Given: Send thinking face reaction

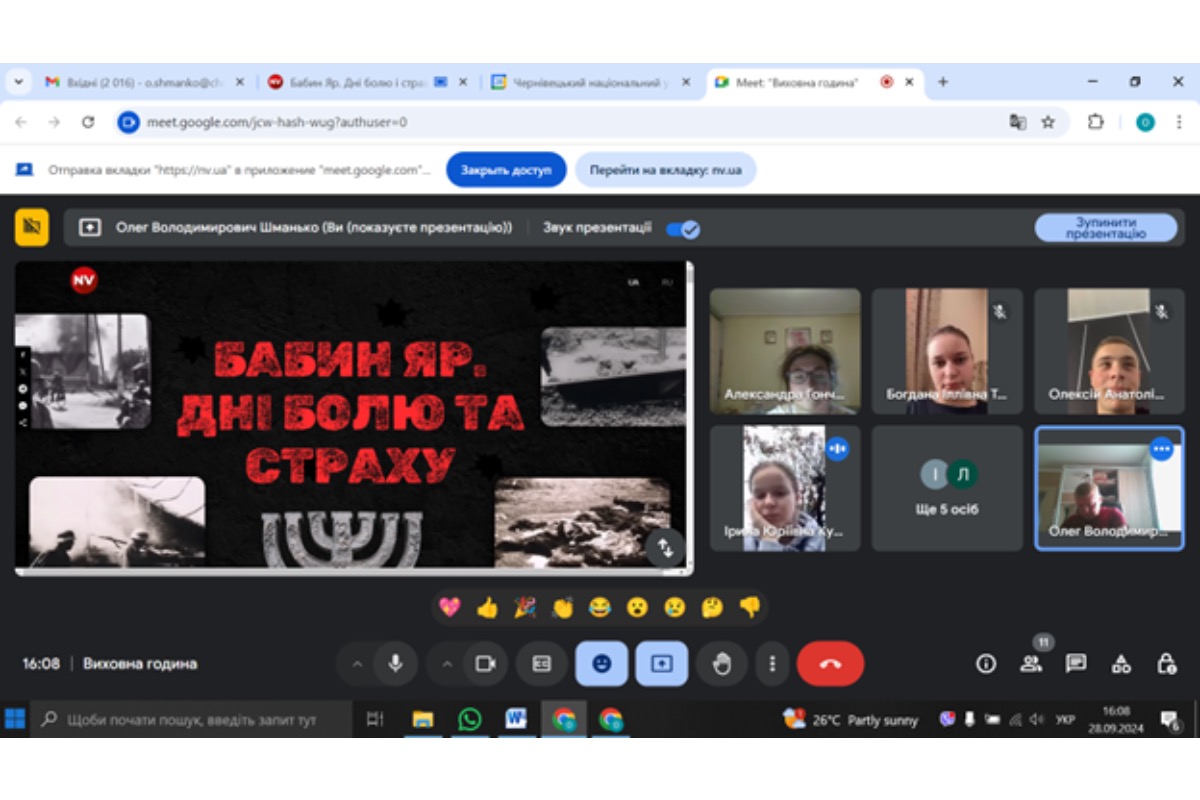Looking at the screenshot, I should coord(712,606).
